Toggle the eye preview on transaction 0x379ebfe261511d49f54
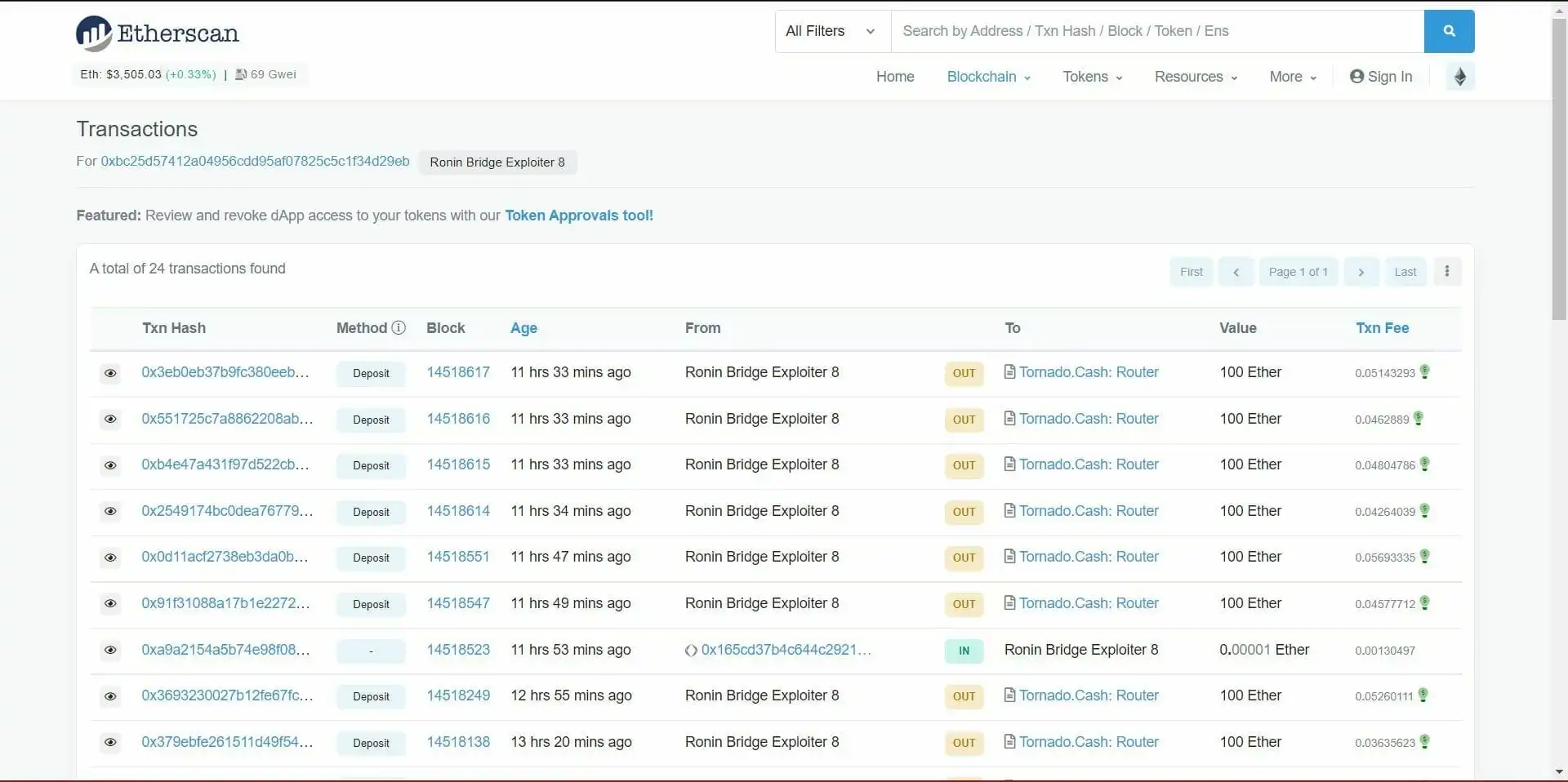1568x782 pixels. coord(110,743)
